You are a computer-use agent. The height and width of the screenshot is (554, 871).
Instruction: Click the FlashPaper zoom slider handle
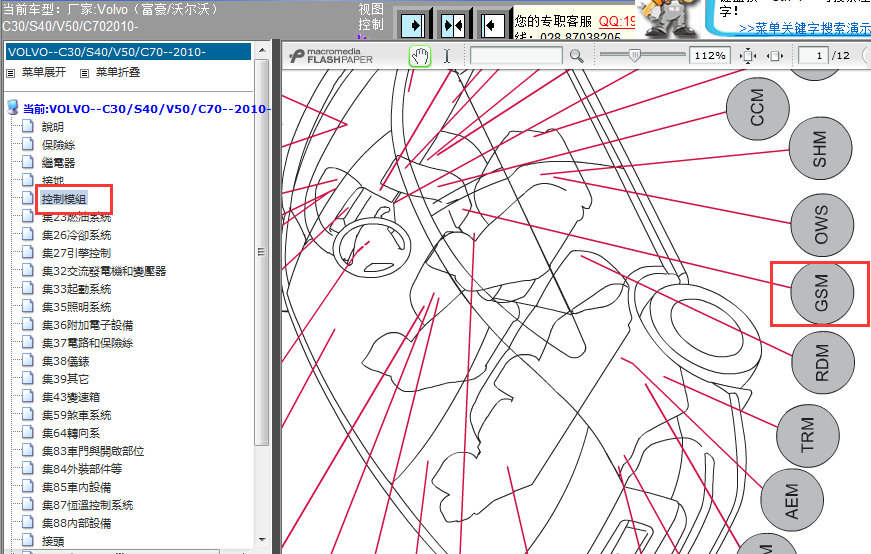(634, 54)
